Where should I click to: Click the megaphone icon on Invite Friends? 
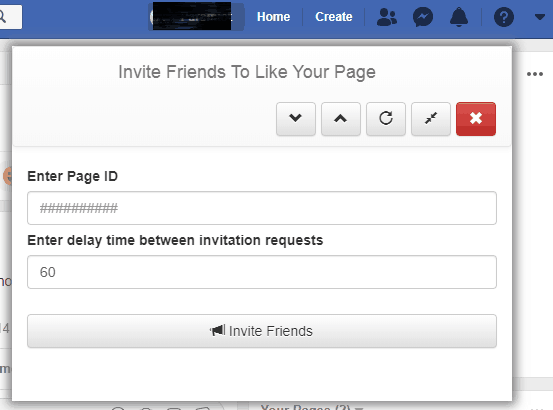218,331
